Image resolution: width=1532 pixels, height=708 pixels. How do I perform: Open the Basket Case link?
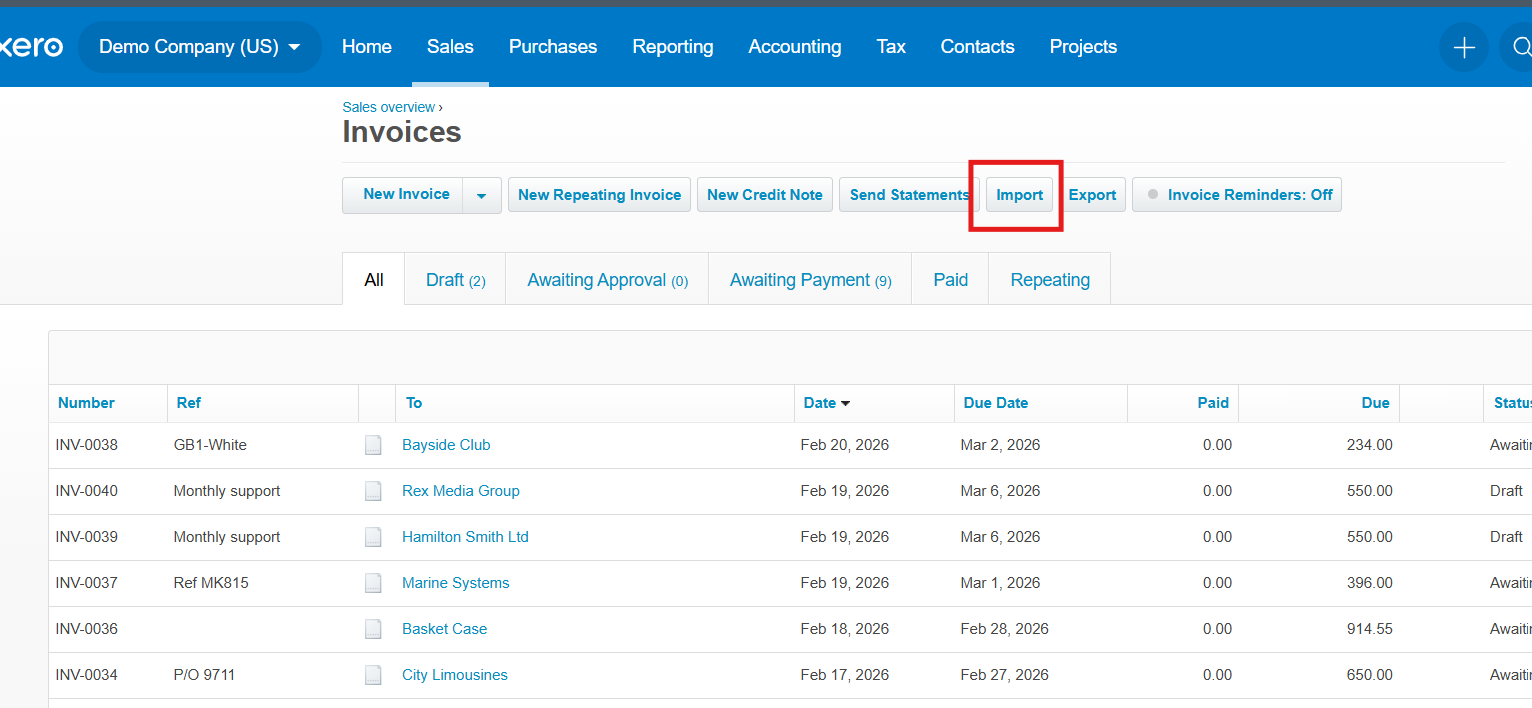(445, 629)
